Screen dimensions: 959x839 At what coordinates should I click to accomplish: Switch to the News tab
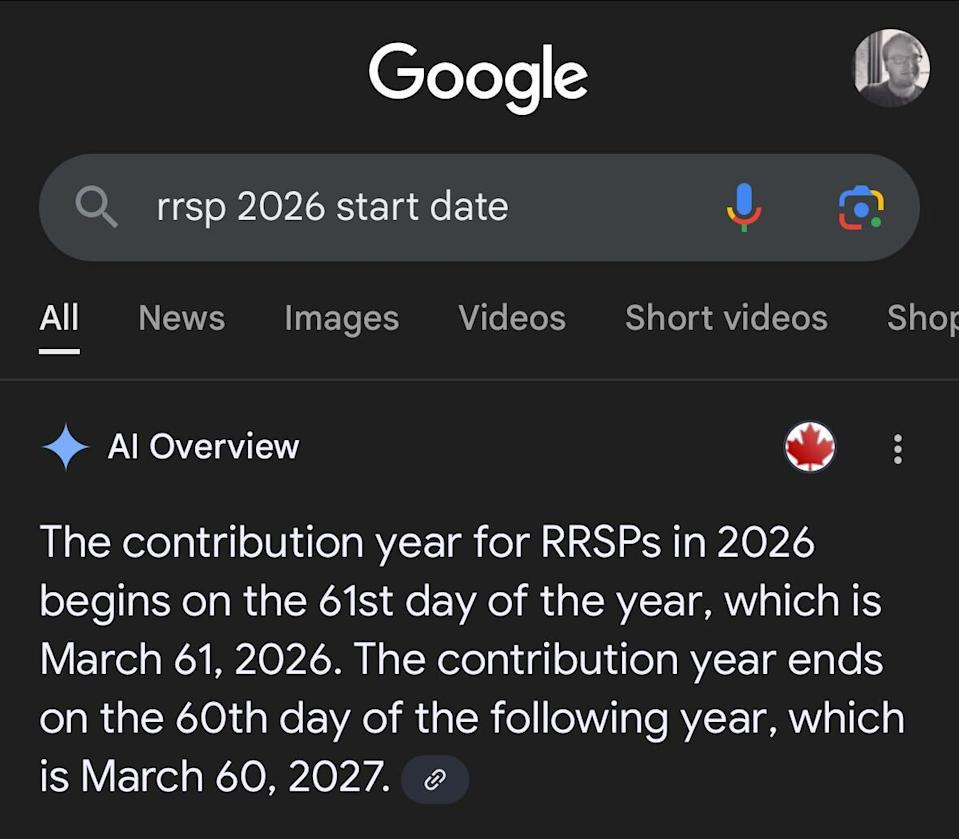coord(181,318)
